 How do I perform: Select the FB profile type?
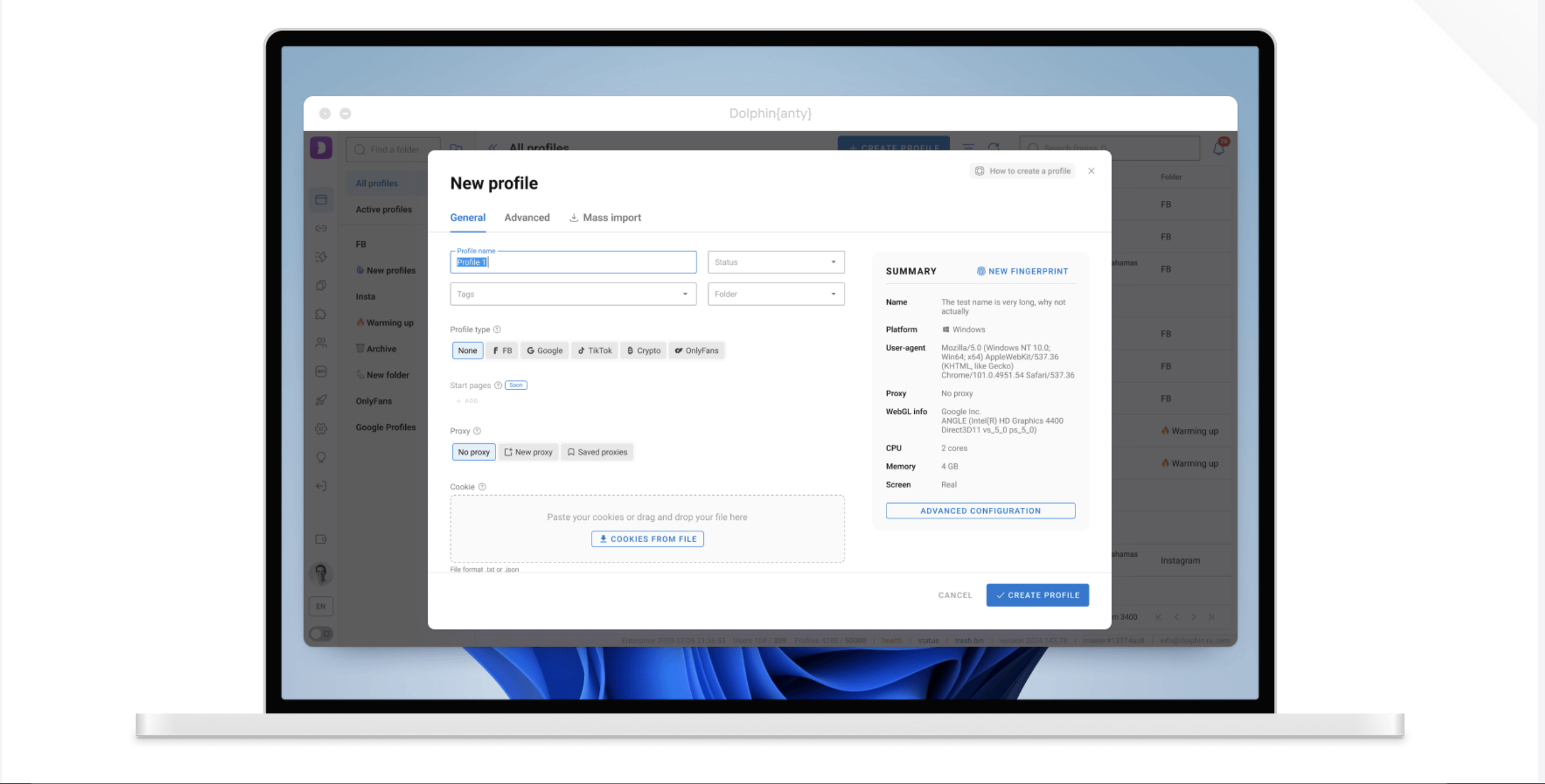click(x=502, y=351)
